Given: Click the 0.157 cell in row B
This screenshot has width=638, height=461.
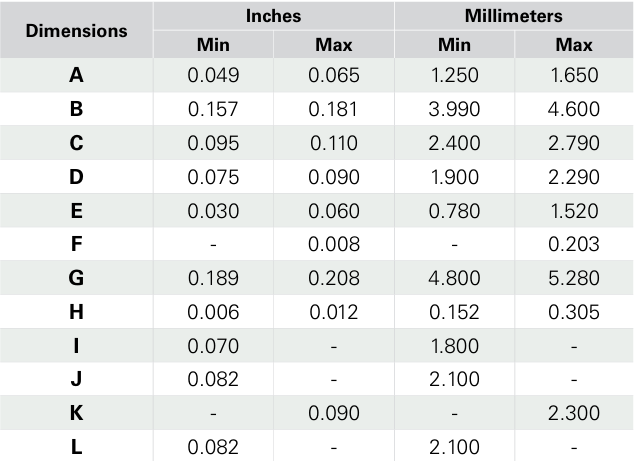Looking at the screenshot, I should coord(213,109).
